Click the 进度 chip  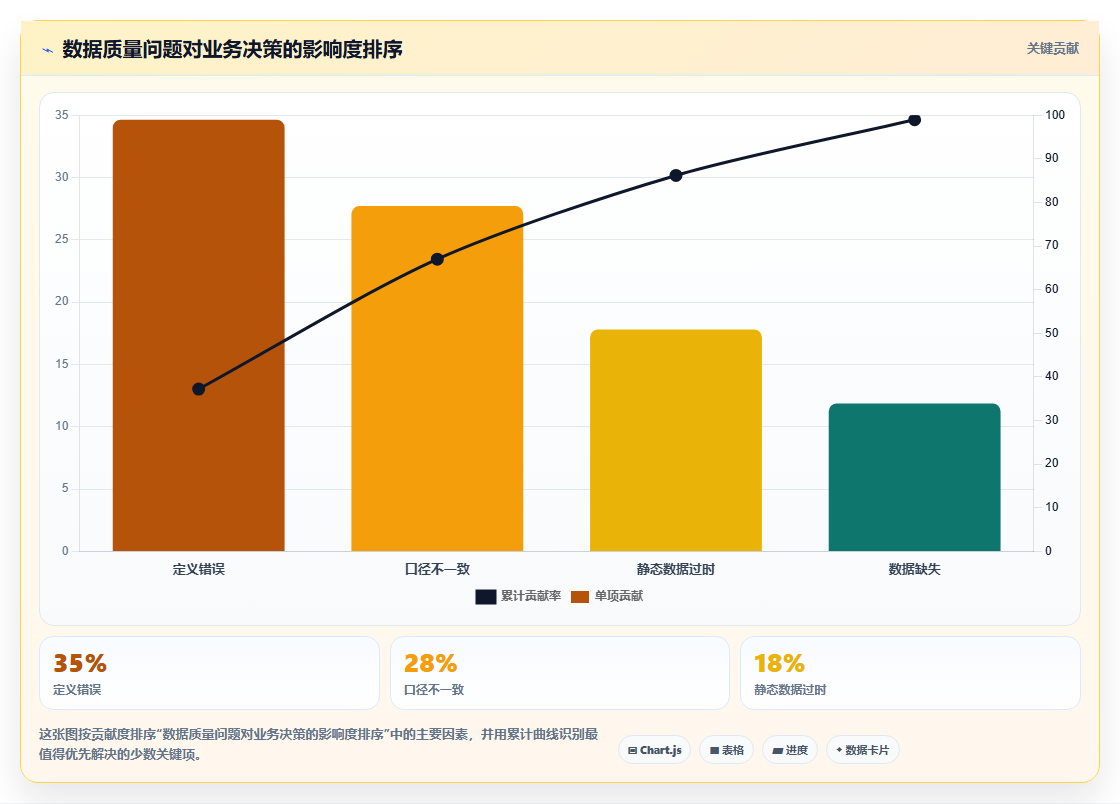point(790,750)
